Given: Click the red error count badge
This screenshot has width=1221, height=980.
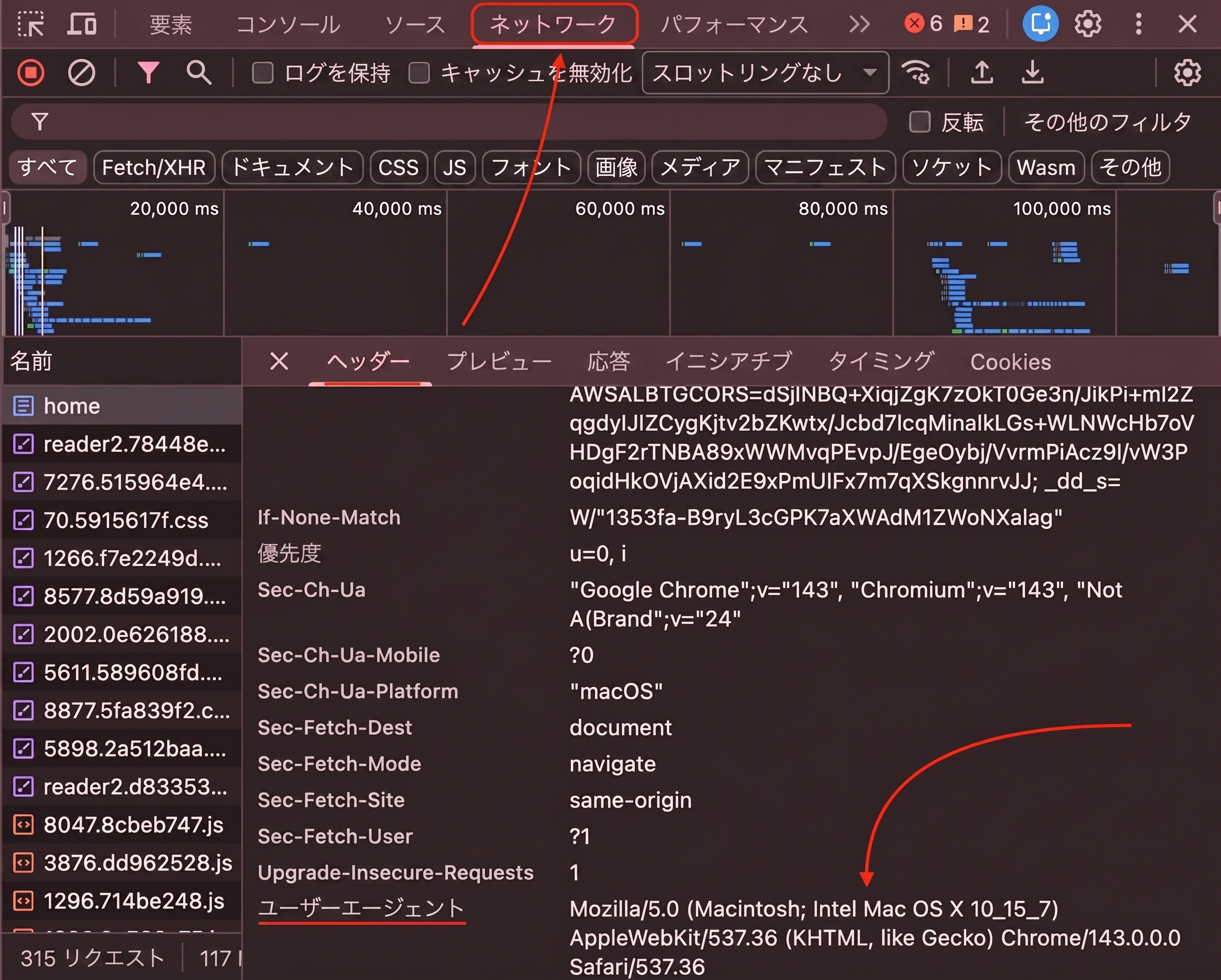Looking at the screenshot, I should (x=923, y=24).
